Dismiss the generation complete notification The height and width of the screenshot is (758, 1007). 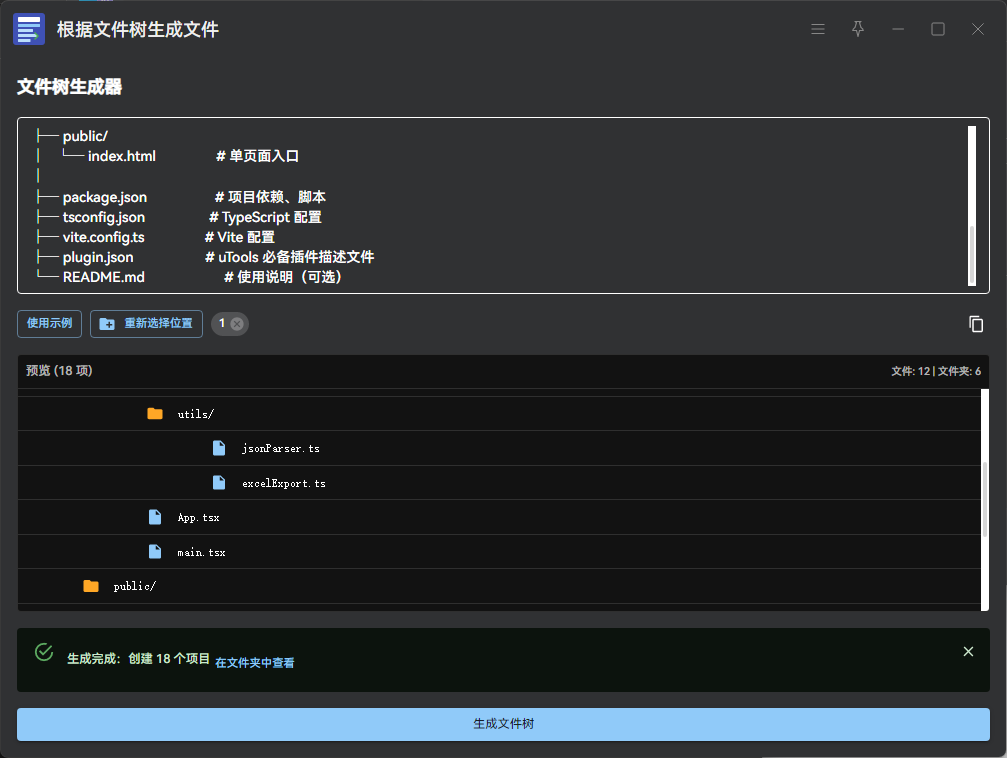point(968,652)
